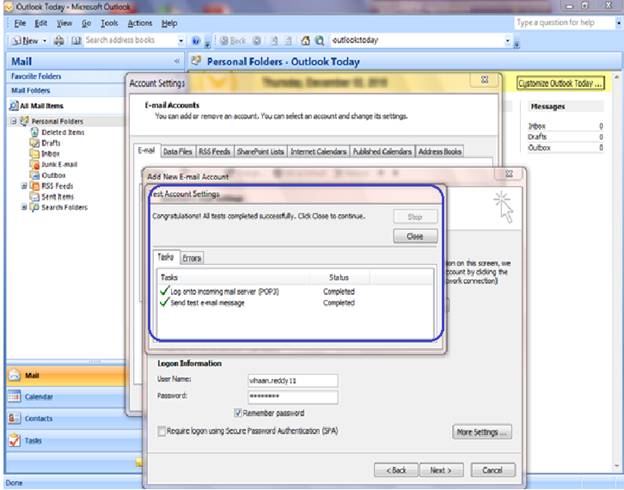
Task: Switch to the RSS Feeds tab
Action: pos(214,152)
